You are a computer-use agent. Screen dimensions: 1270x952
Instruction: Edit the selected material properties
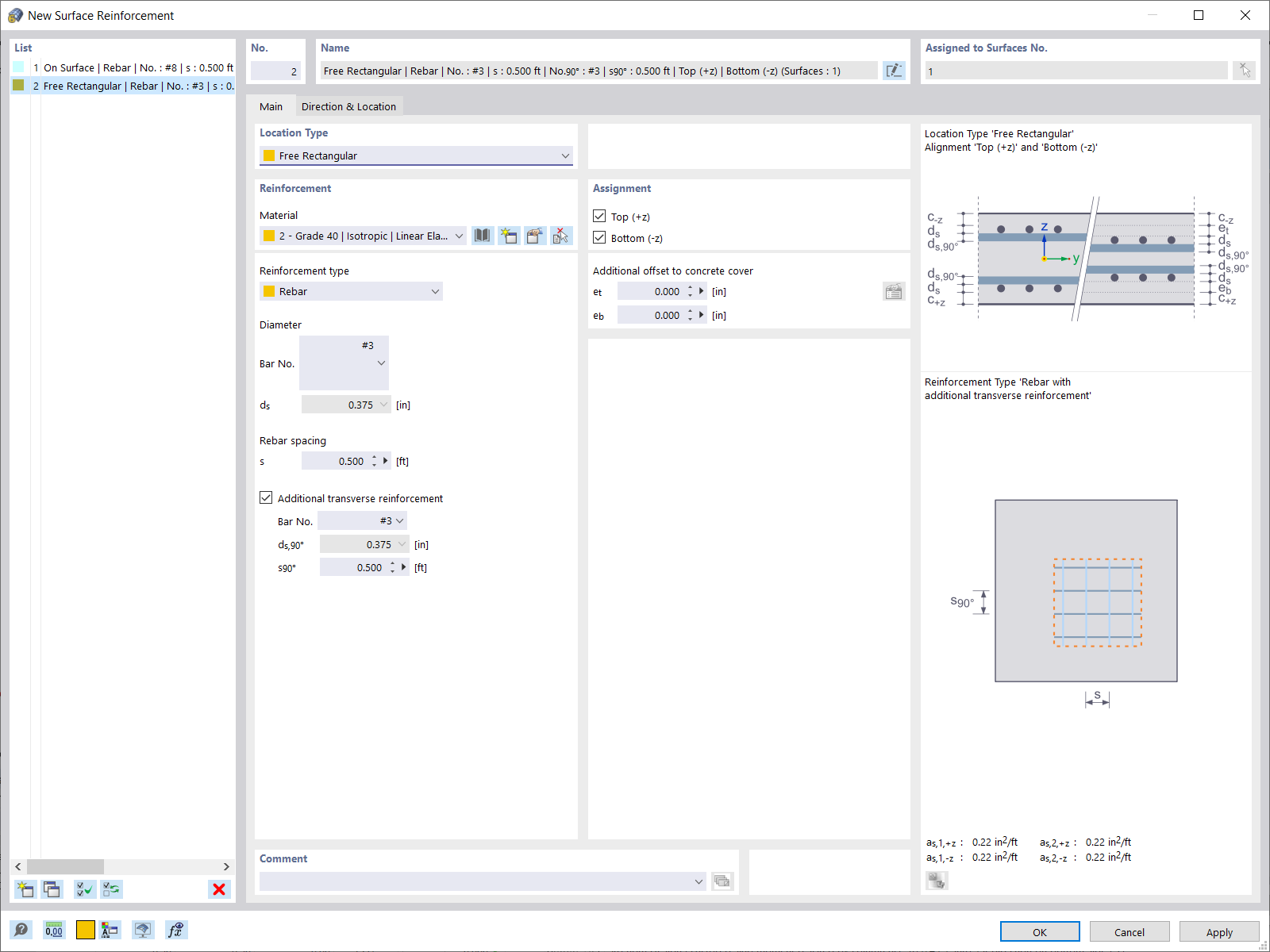point(535,236)
